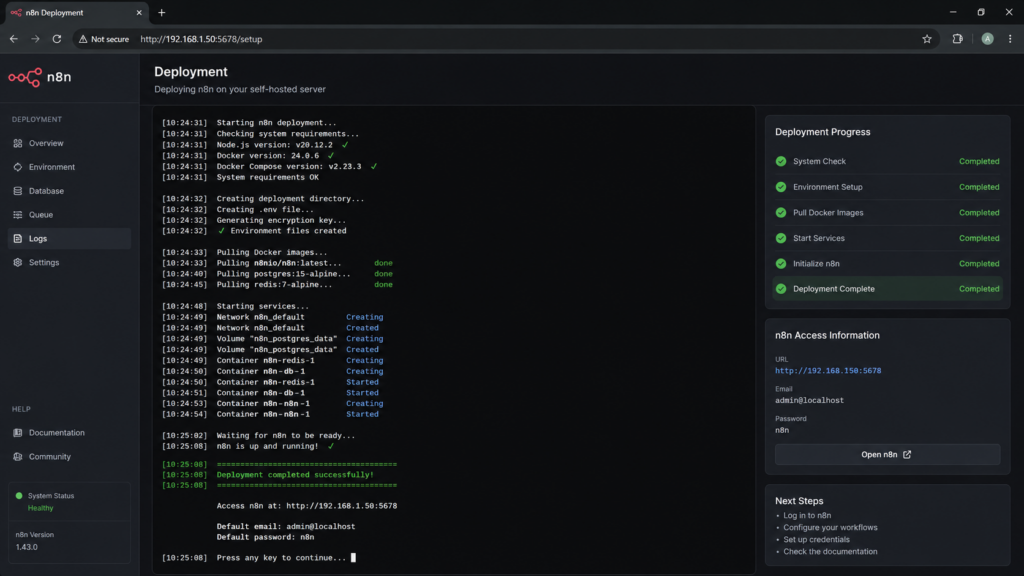1024x576 pixels.
Task: Open the Environment sidebar item
Action: tap(69, 167)
